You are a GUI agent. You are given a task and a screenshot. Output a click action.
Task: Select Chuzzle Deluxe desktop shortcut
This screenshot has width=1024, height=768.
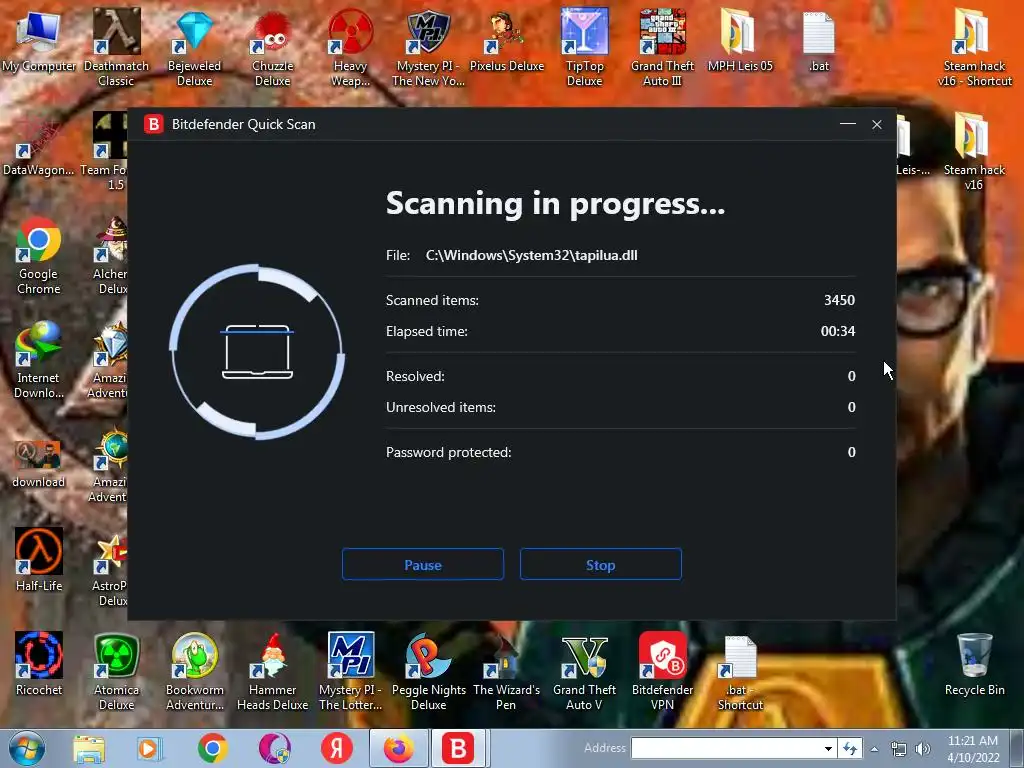click(x=272, y=47)
